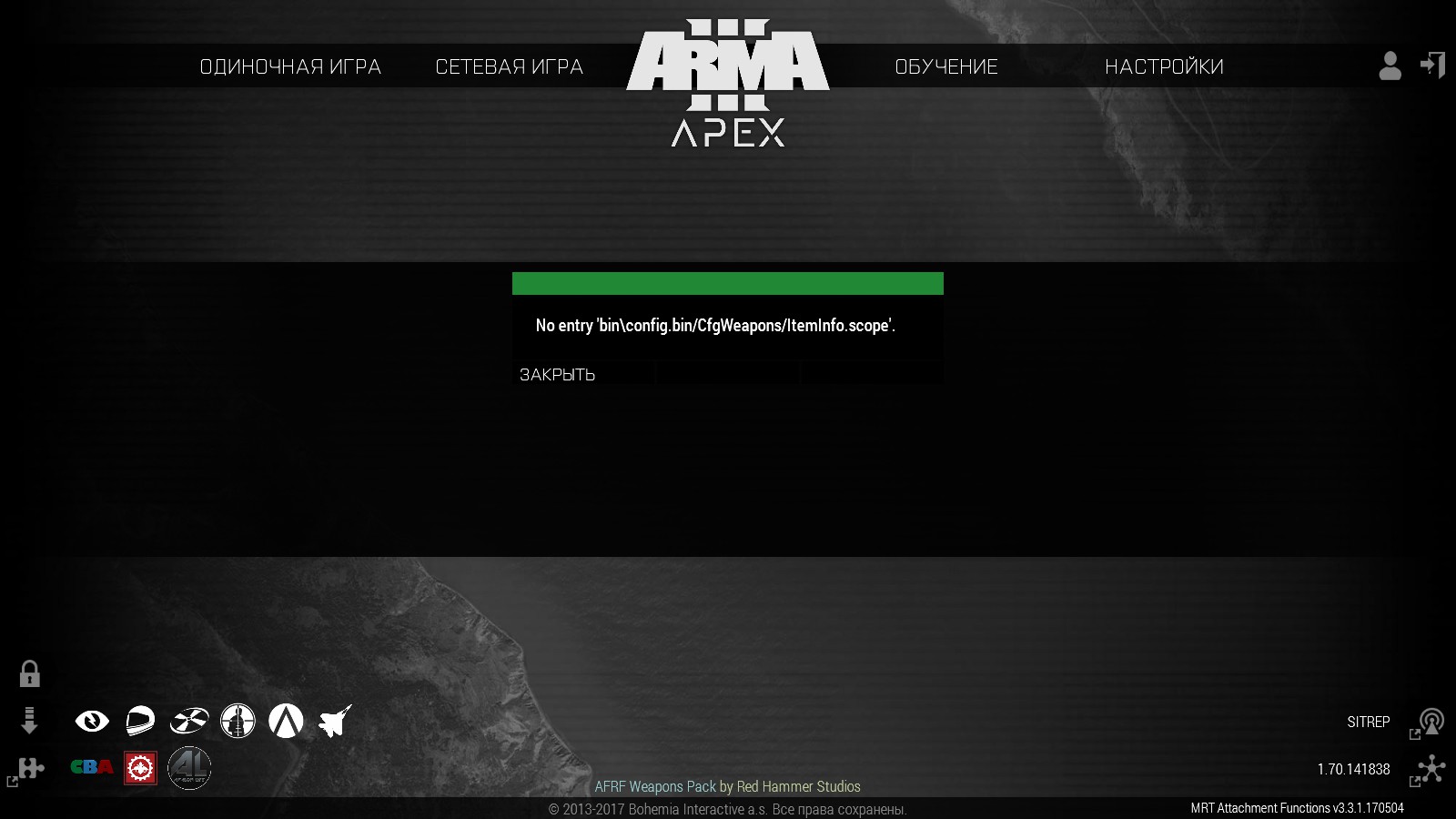Viewport: 1456px width, 819px height.
Task: Click the padlock icon above DLC list
Action: click(29, 673)
